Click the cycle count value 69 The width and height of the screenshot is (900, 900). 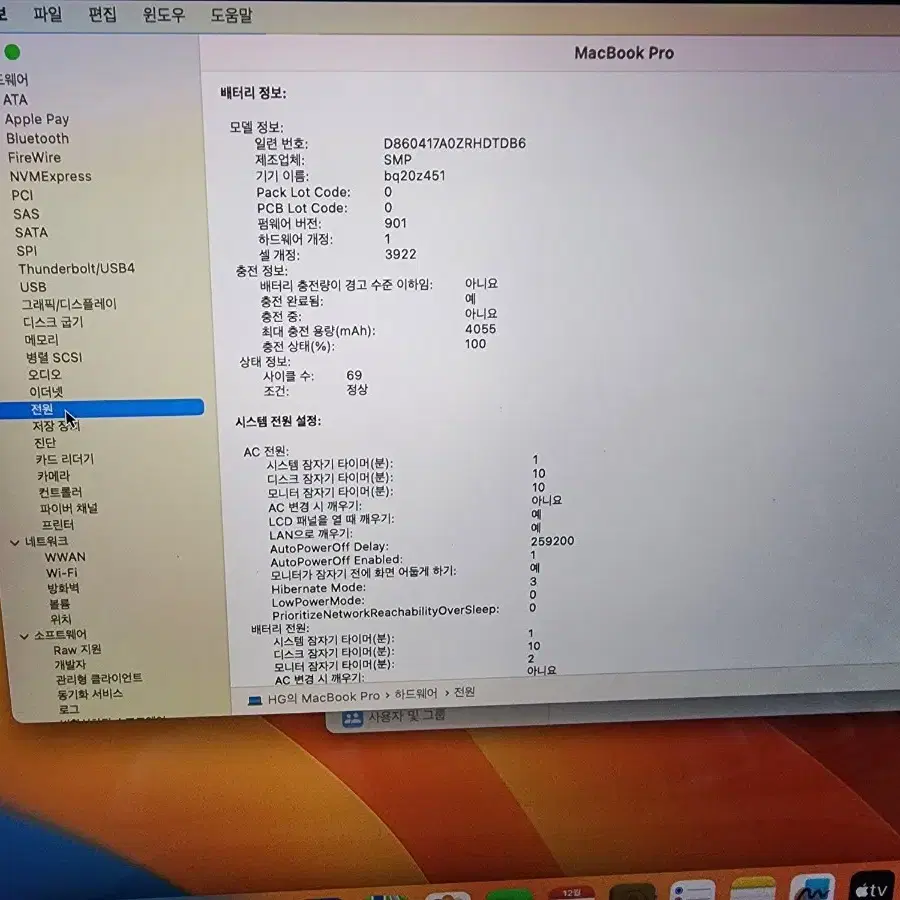point(354,375)
